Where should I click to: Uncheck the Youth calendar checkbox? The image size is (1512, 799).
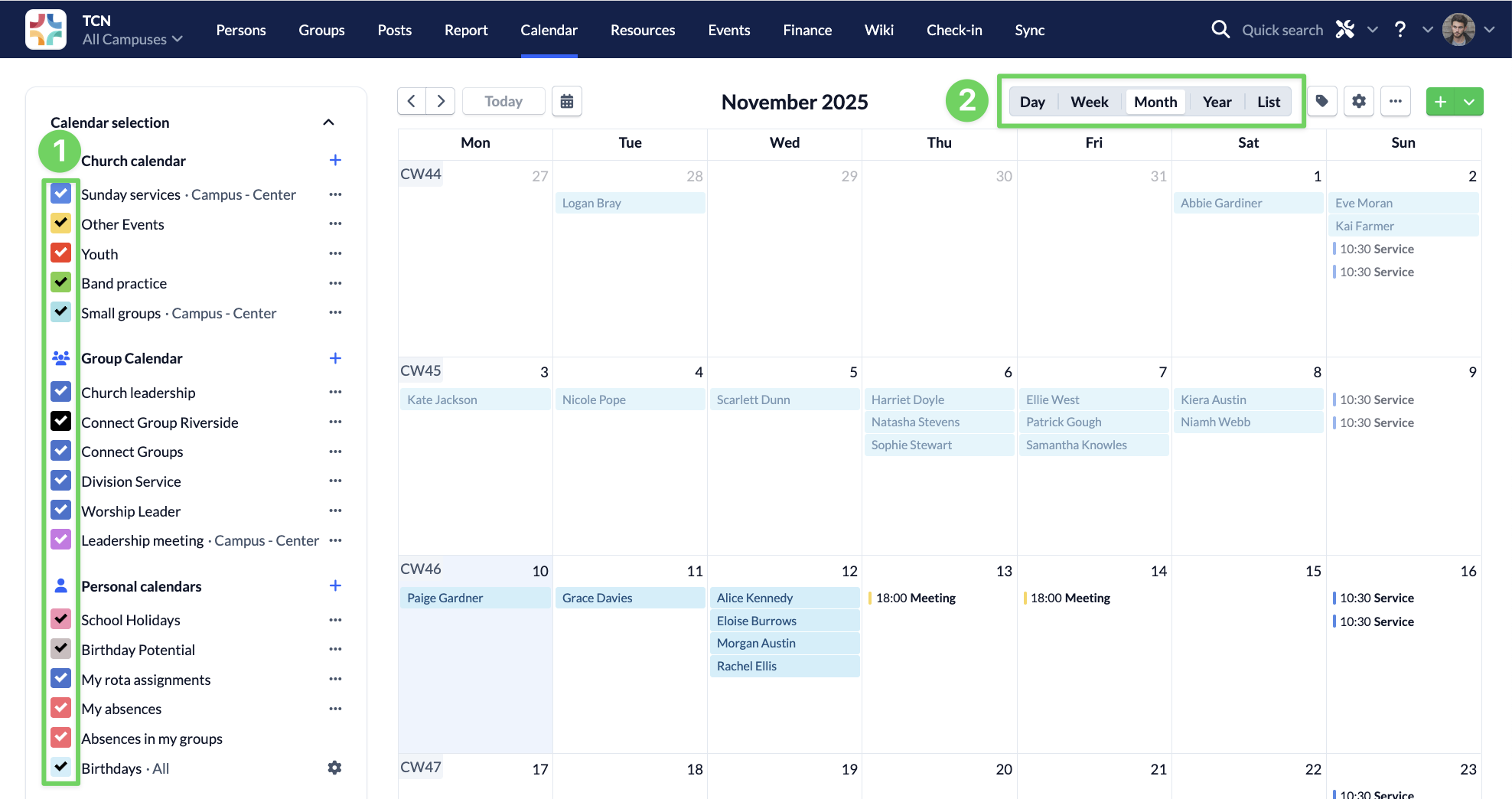click(x=61, y=253)
